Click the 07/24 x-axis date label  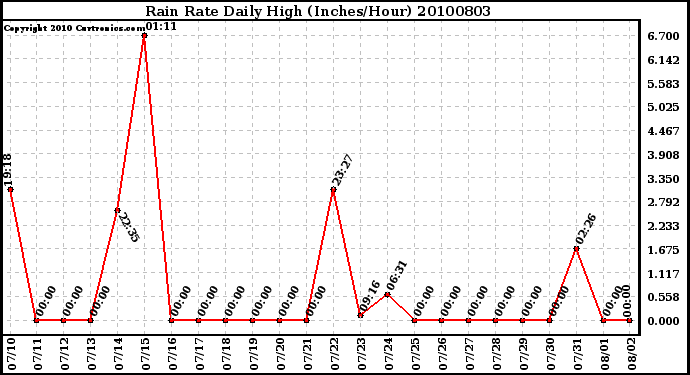point(389,354)
